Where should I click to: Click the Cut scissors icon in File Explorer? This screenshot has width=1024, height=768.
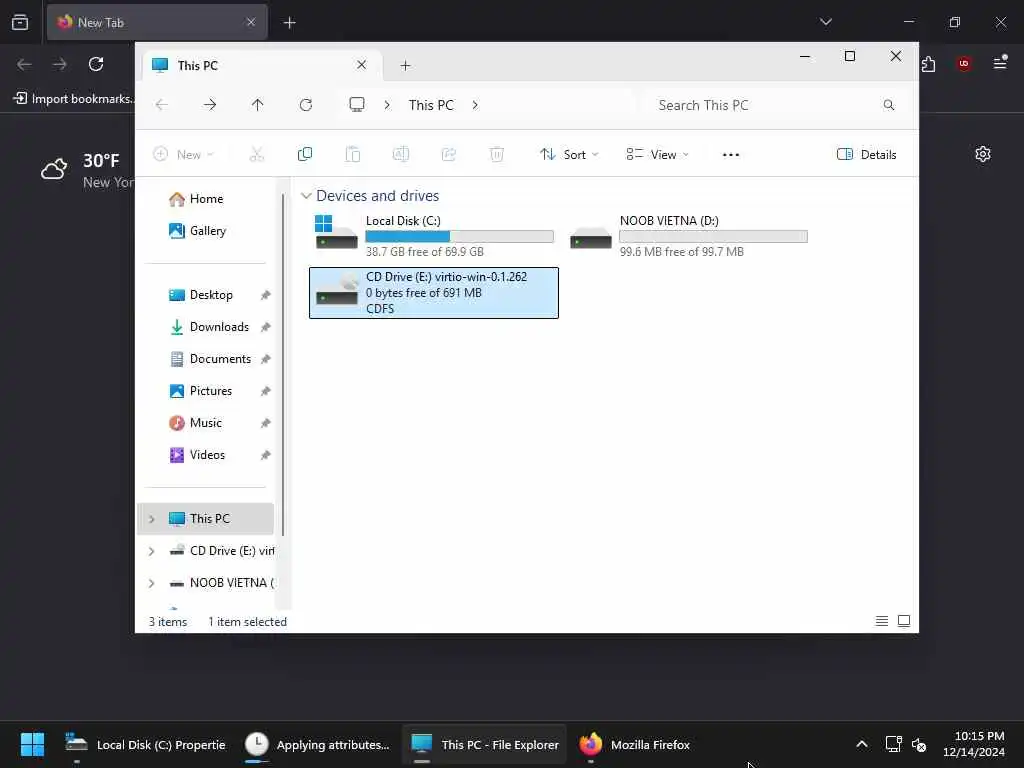257,155
